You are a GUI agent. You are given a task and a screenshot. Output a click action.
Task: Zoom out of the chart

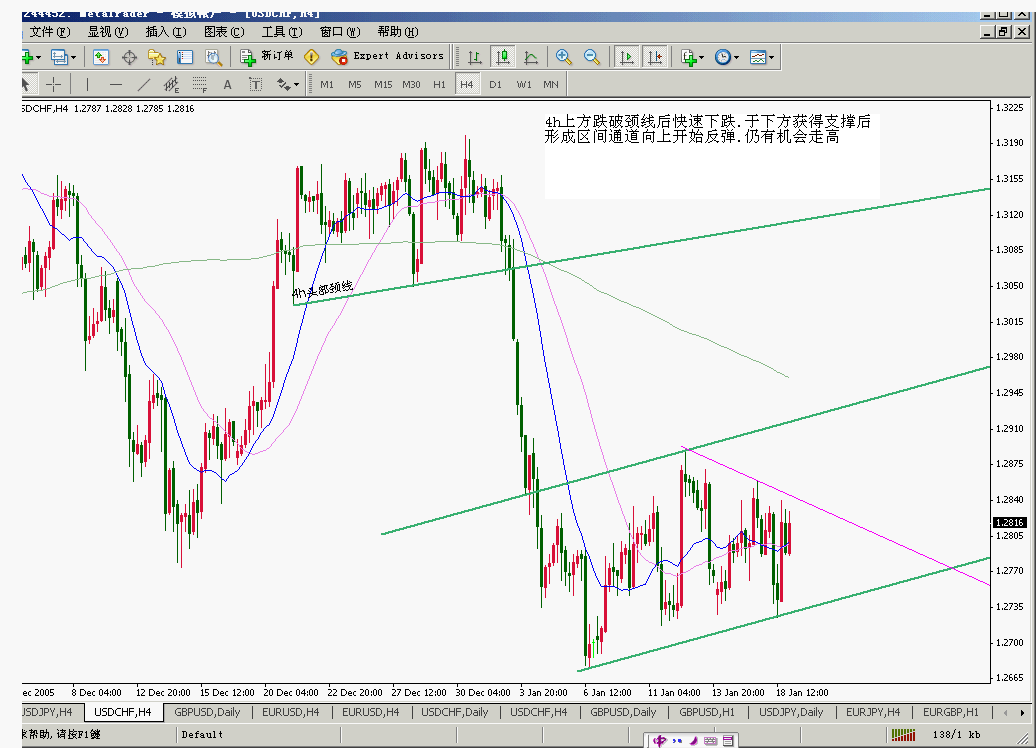592,57
